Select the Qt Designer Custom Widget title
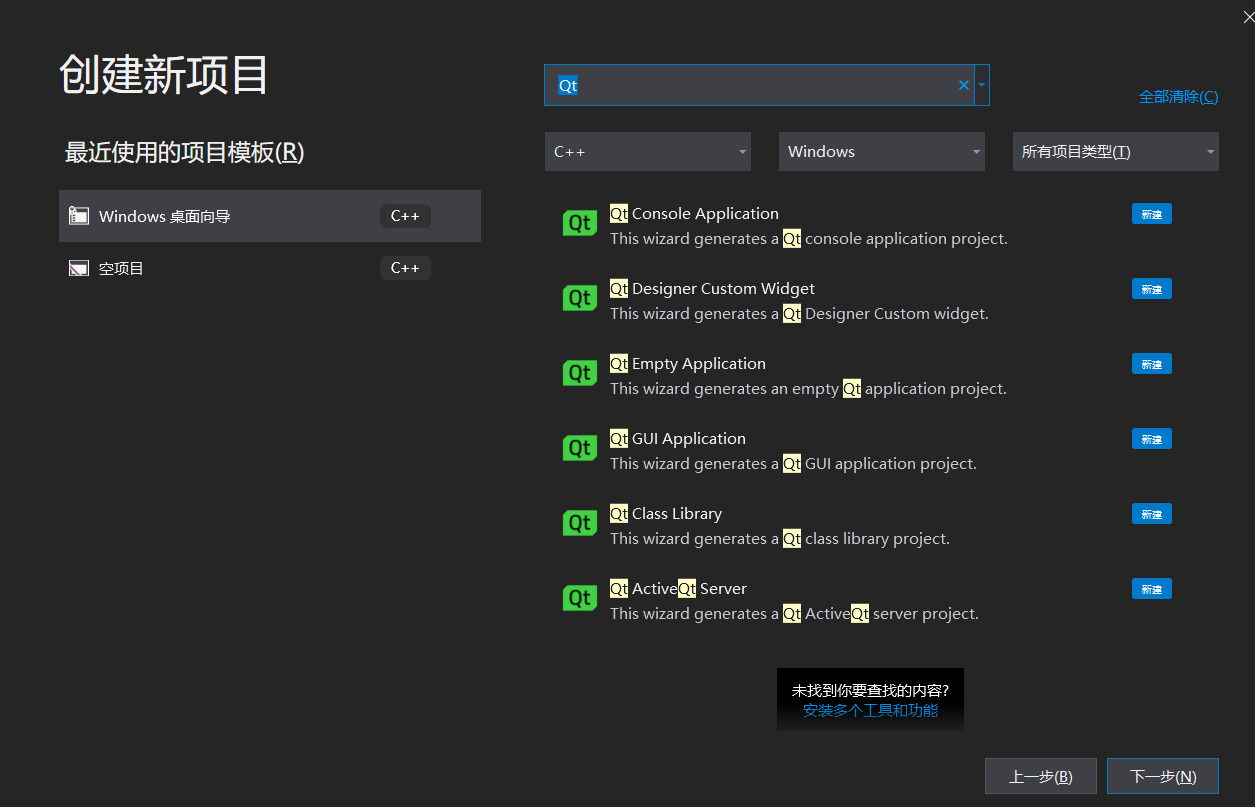Image resolution: width=1255 pixels, height=807 pixels. (712, 288)
